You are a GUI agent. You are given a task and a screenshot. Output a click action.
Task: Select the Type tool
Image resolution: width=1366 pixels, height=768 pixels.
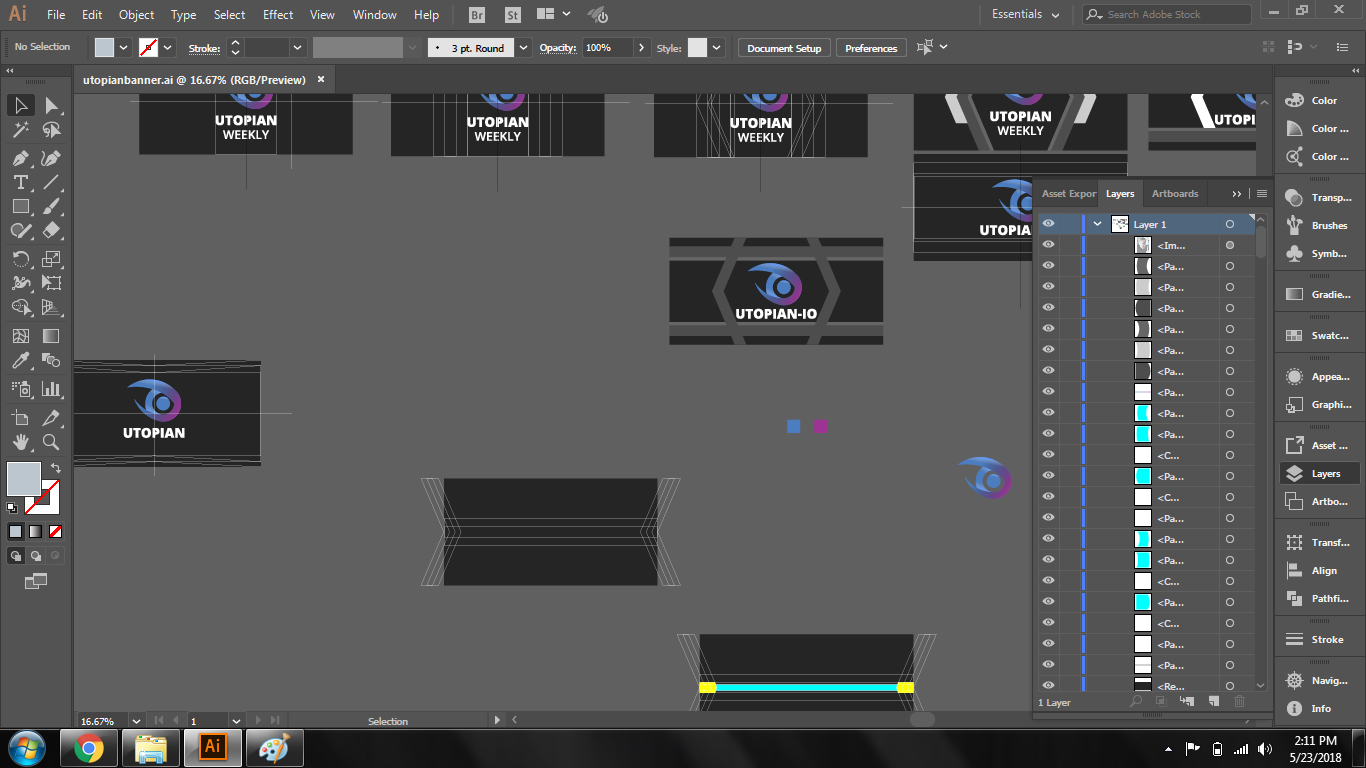(20, 182)
